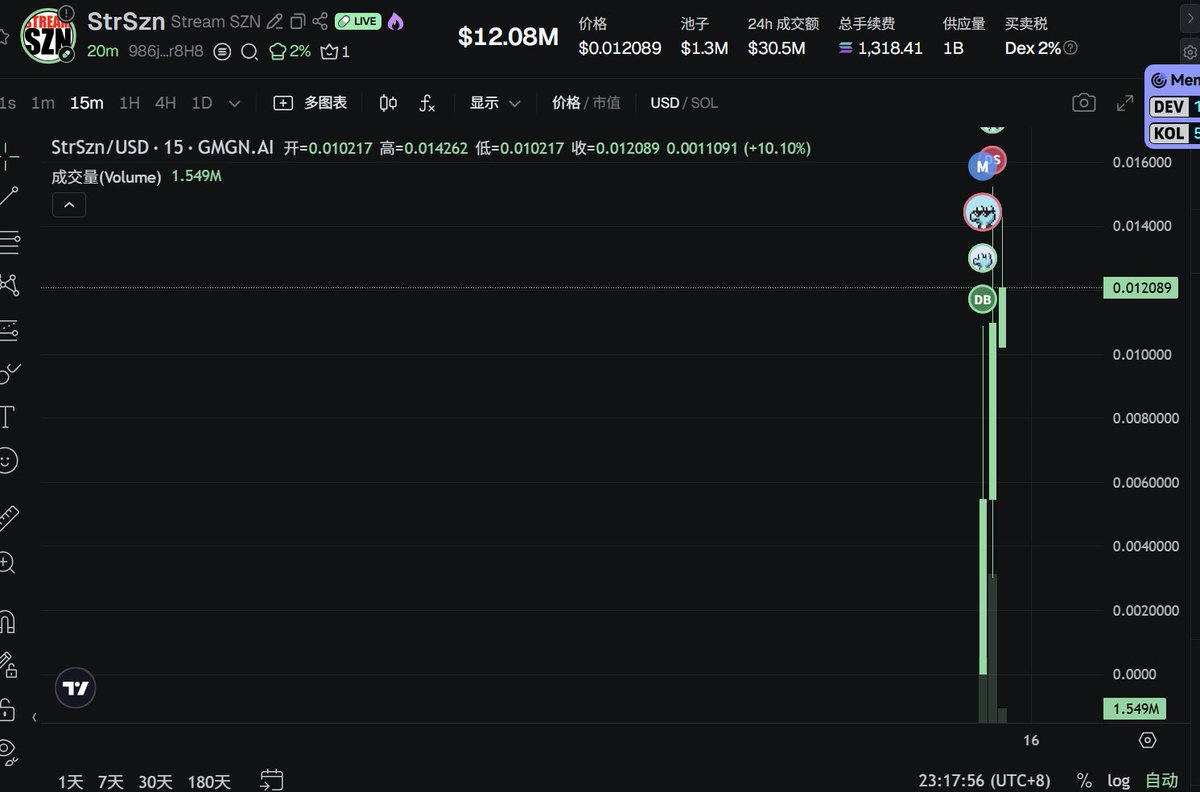Screen dimensions: 1200x792
Task: Select USD as quote currency
Action: pyautogui.click(x=664, y=103)
